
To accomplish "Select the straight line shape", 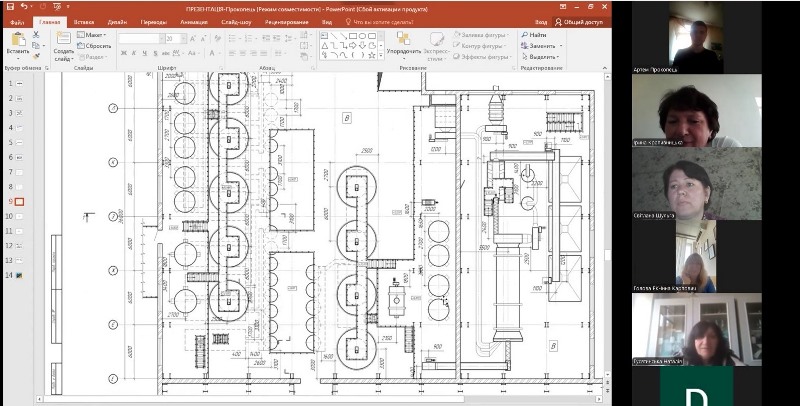I will [333, 36].
